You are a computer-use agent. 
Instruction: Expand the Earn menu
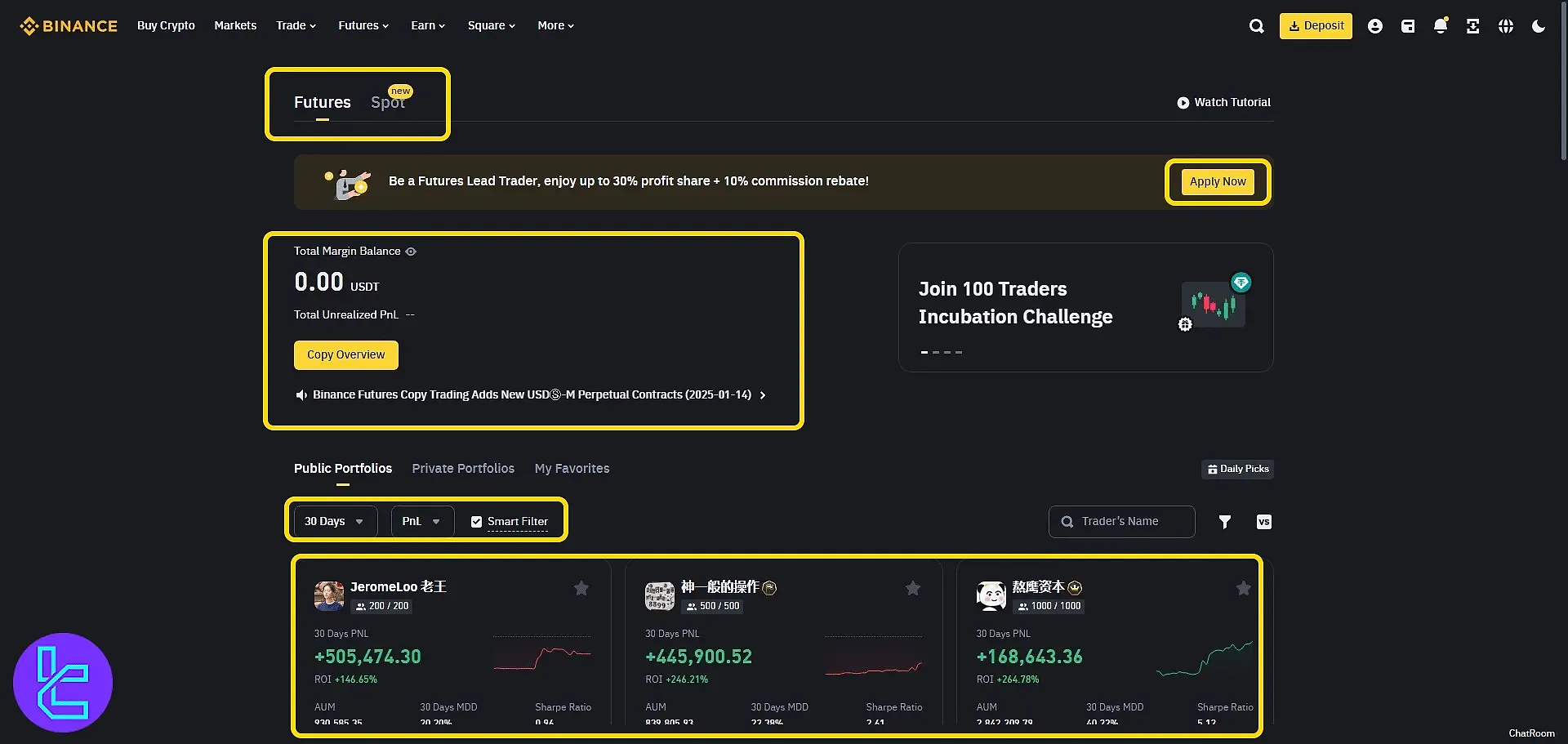pos(428,26)
